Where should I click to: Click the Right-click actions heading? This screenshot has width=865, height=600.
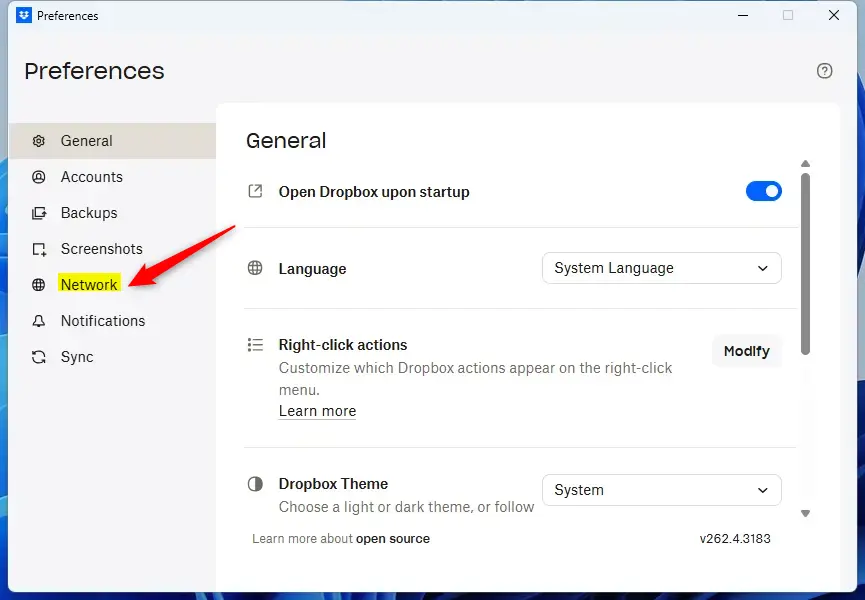[343, 345]
